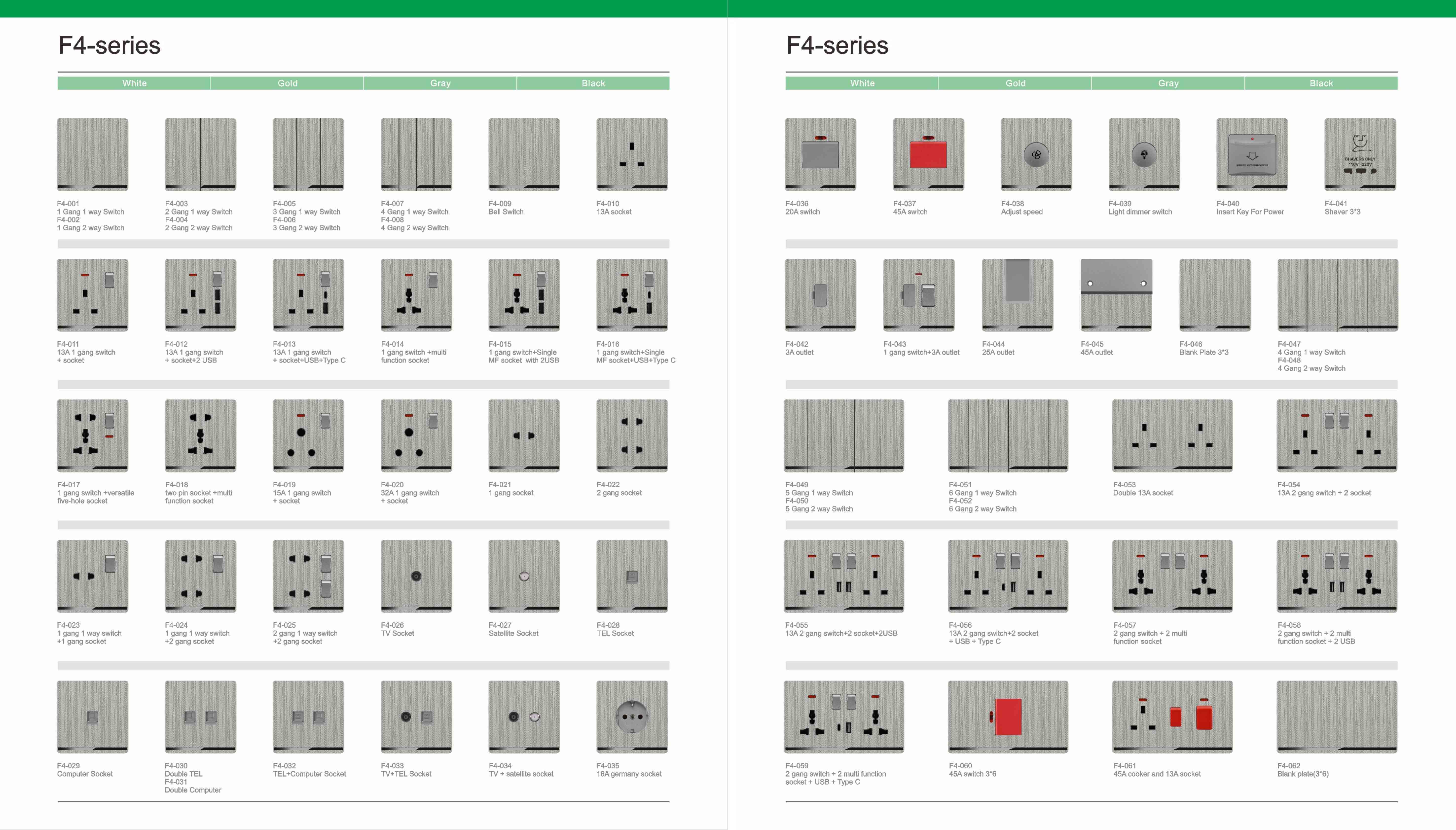Click the F4-055 2 socket+2USB image
The width and height of the screenshot is (1456, 830).
(844, 576)
